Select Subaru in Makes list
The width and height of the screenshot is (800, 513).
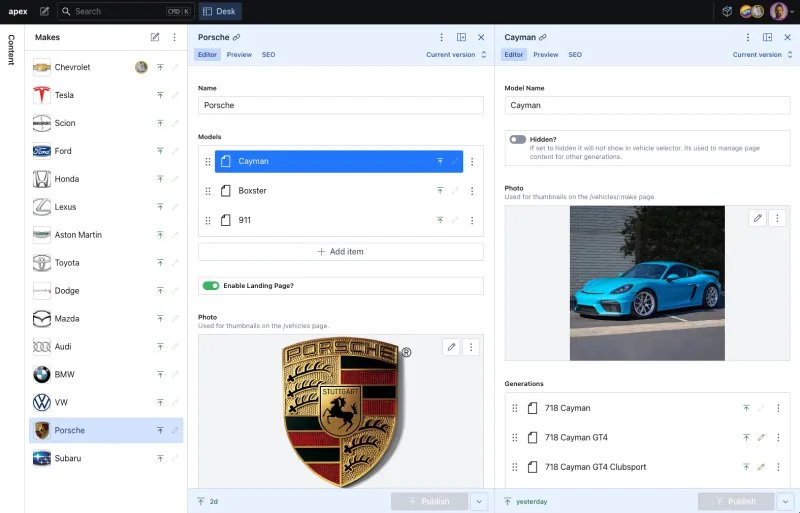point(106,458)
